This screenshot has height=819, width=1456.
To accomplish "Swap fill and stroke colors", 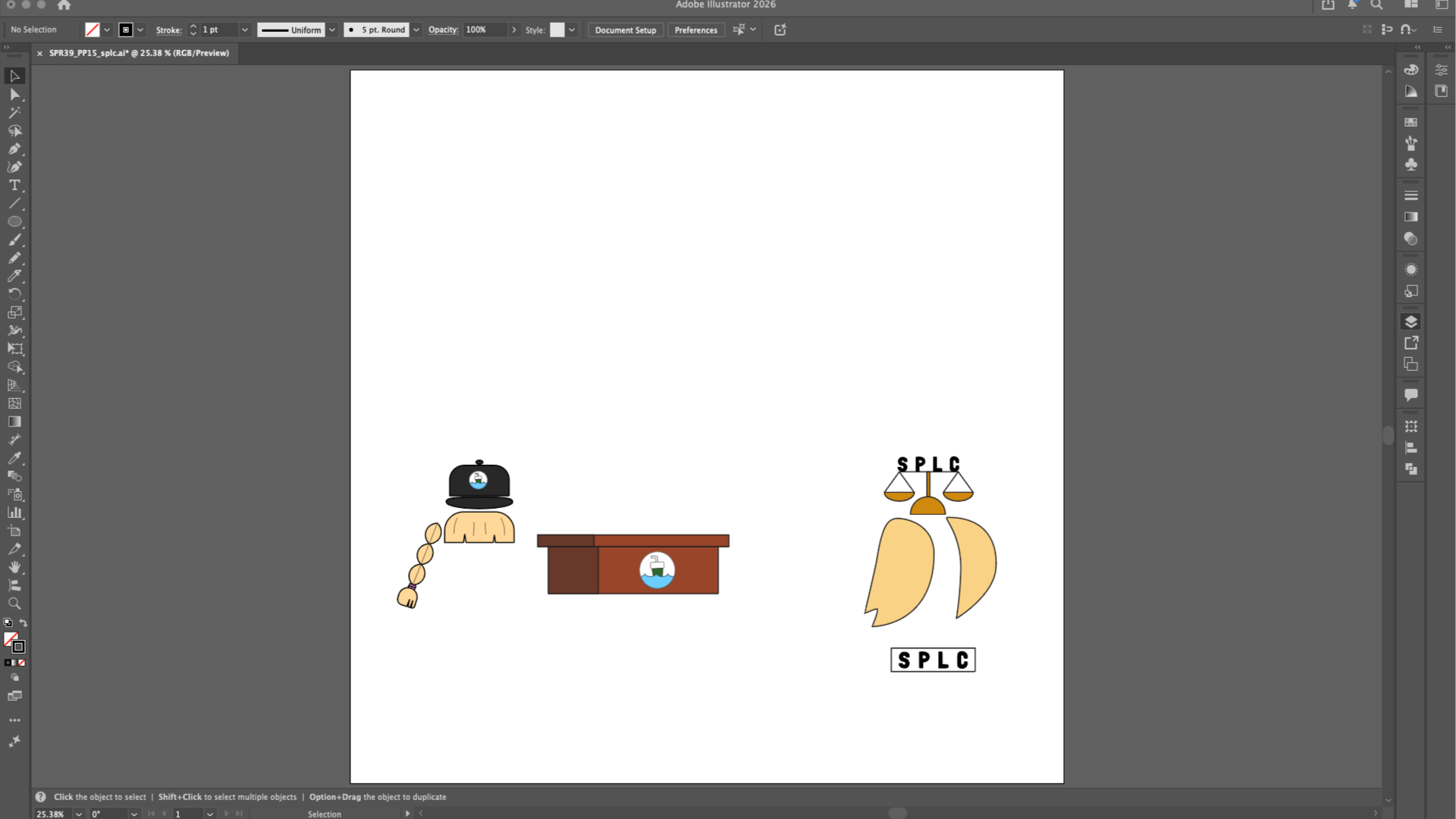I will pyautogui.click(x=23, y=623).
